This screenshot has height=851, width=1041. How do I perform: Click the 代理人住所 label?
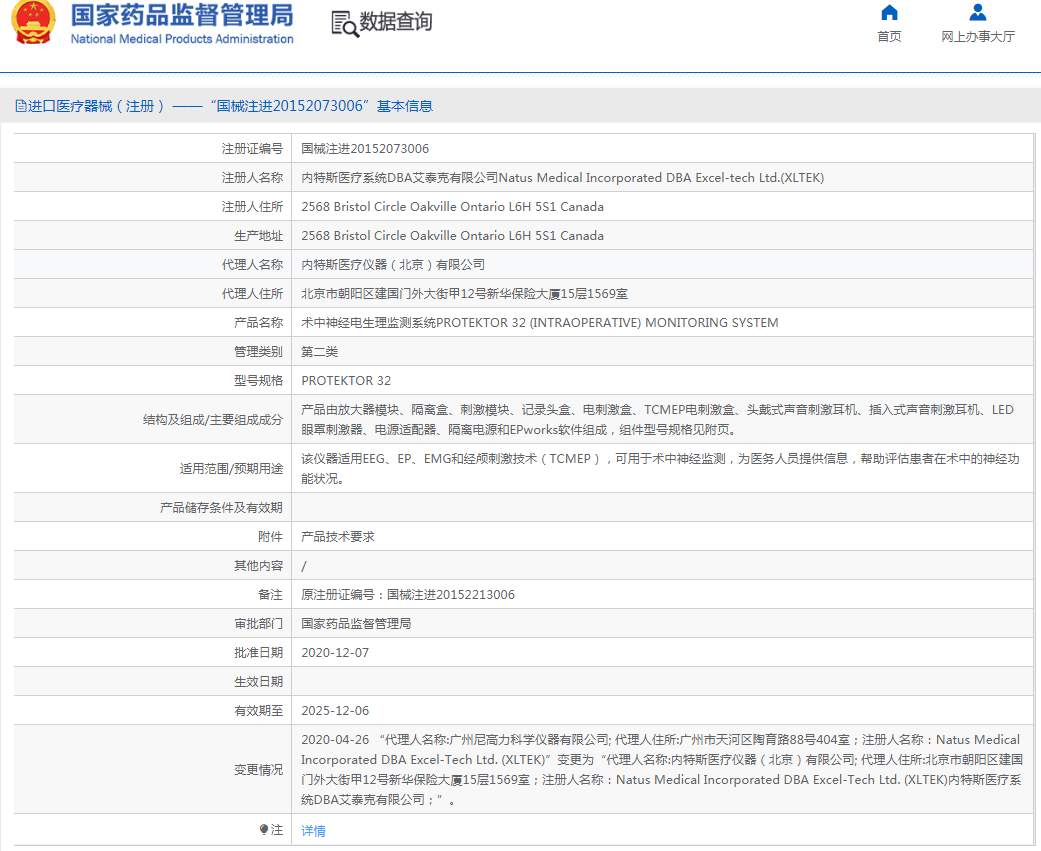coord(252,293)
